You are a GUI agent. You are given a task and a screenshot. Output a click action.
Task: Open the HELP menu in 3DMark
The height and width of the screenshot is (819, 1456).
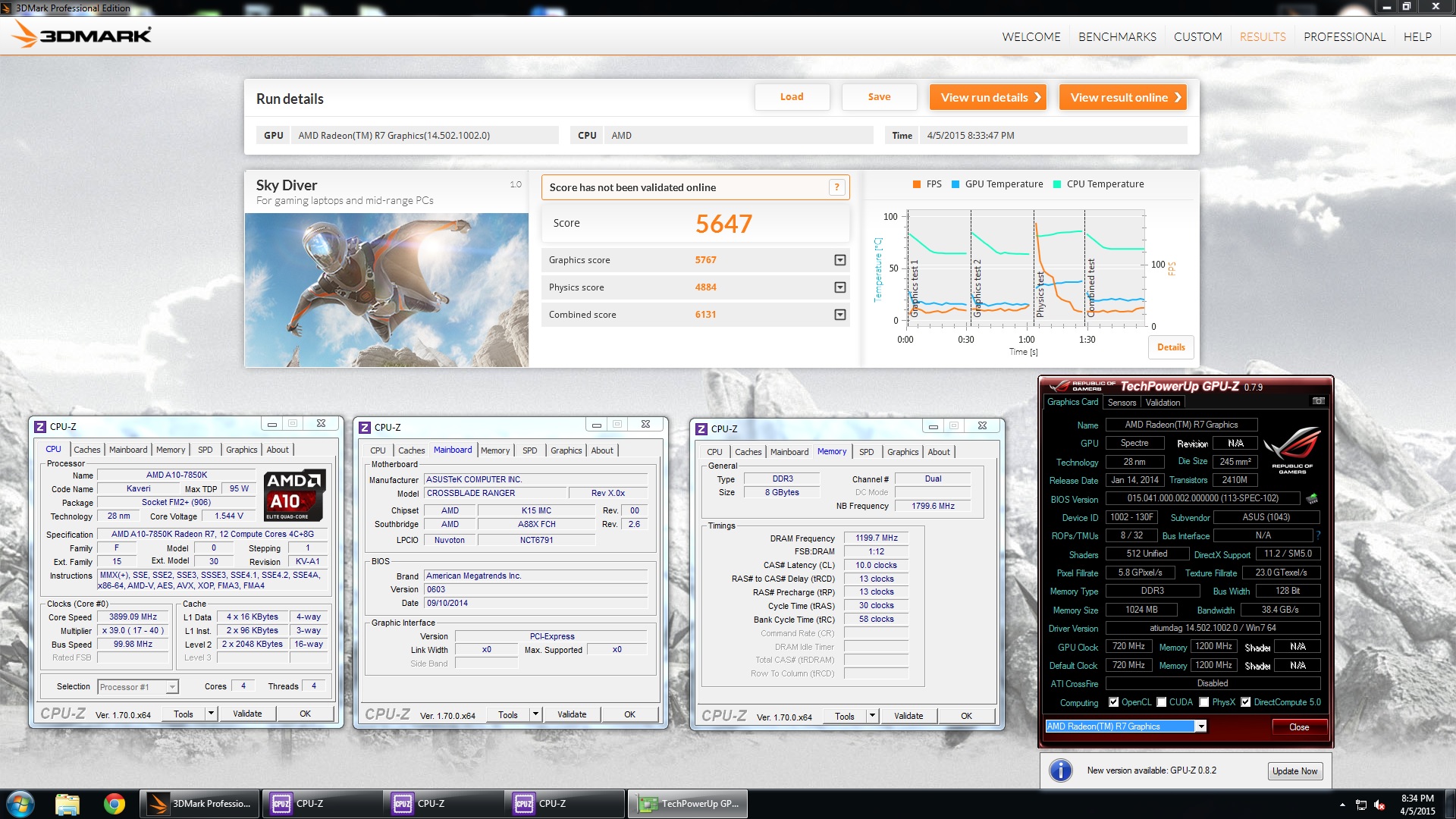point(1417,36)
